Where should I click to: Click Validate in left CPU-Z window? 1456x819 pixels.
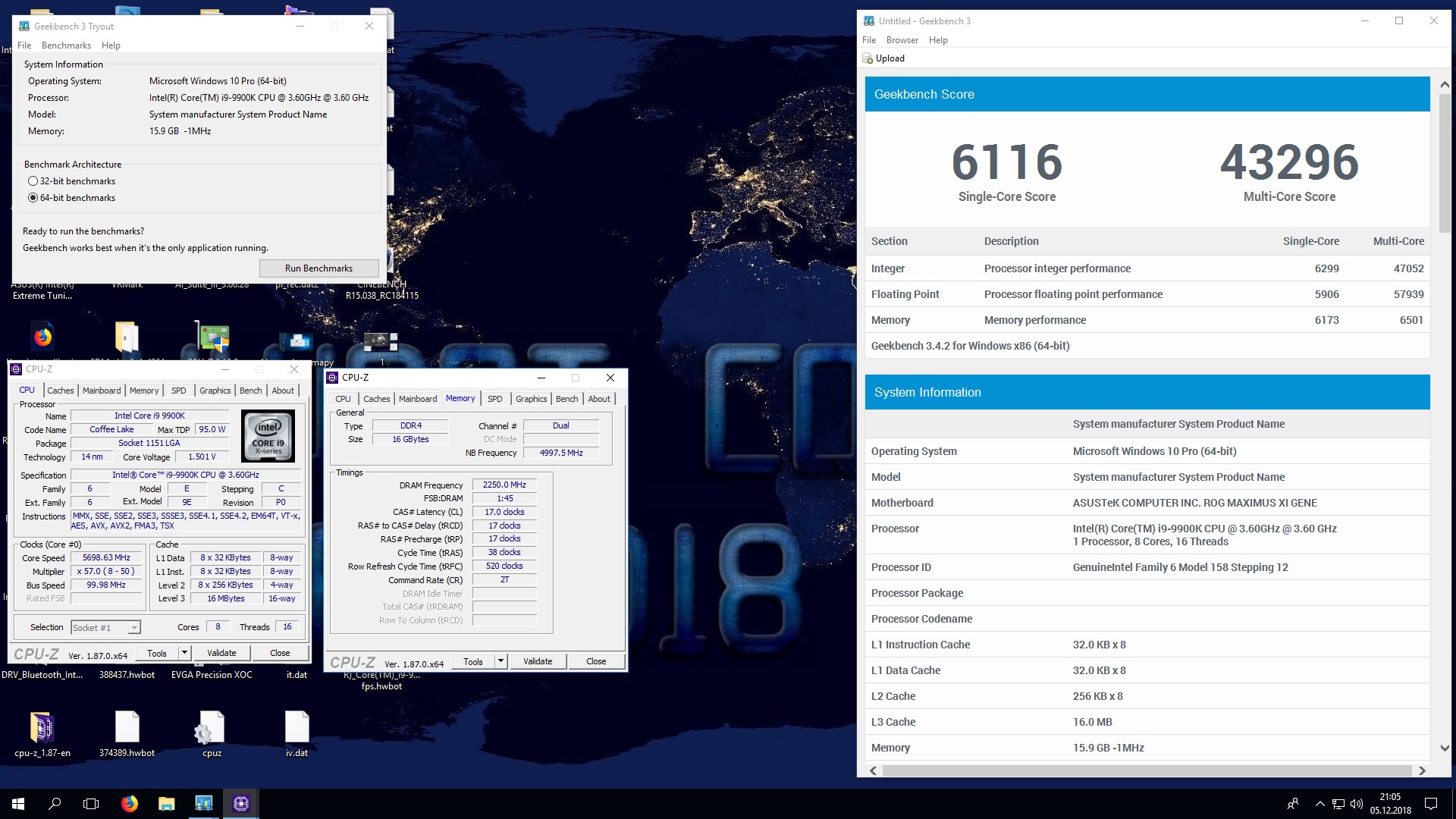coord(221,653)
